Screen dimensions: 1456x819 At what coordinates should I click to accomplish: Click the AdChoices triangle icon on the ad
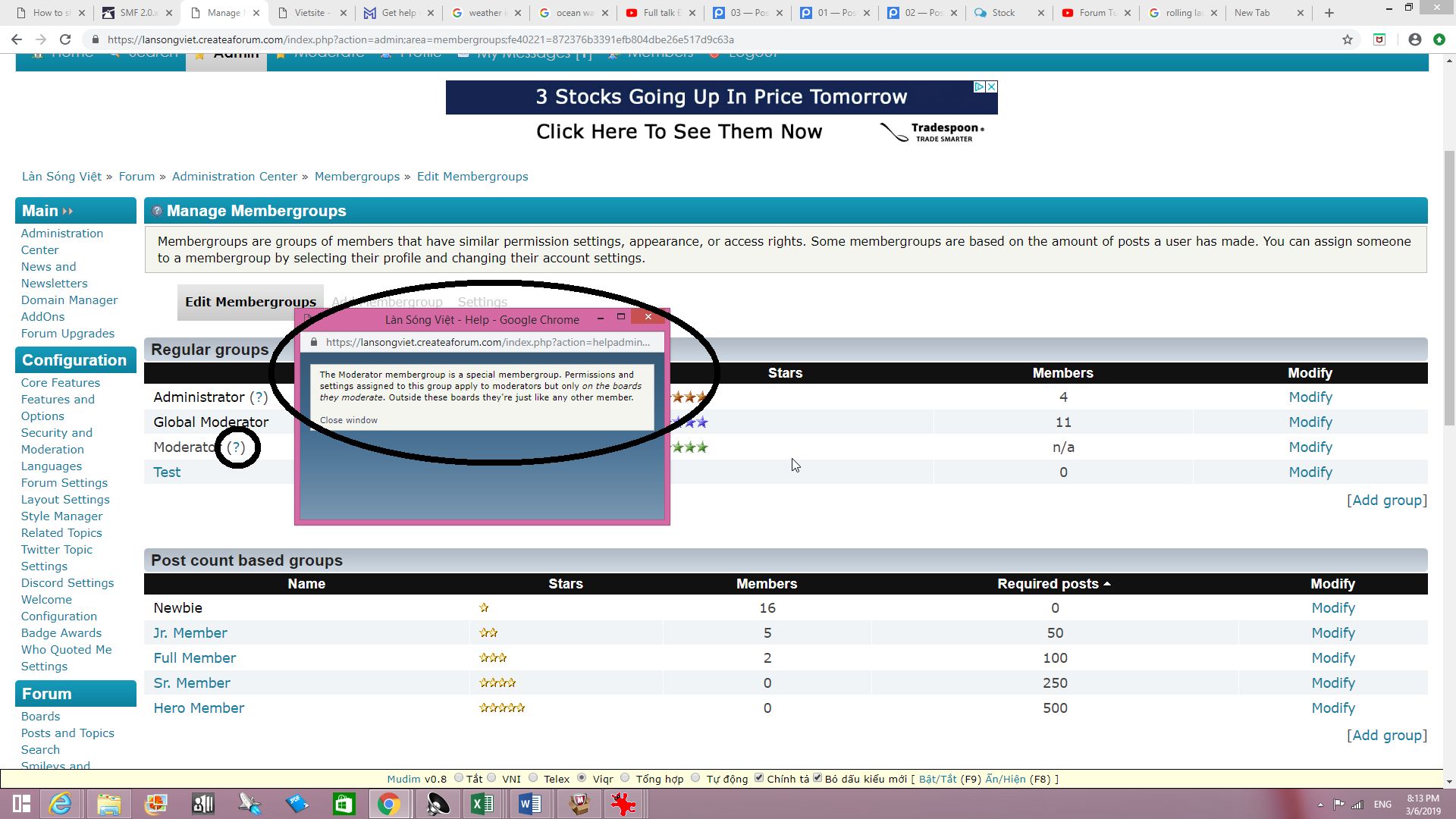979,87
